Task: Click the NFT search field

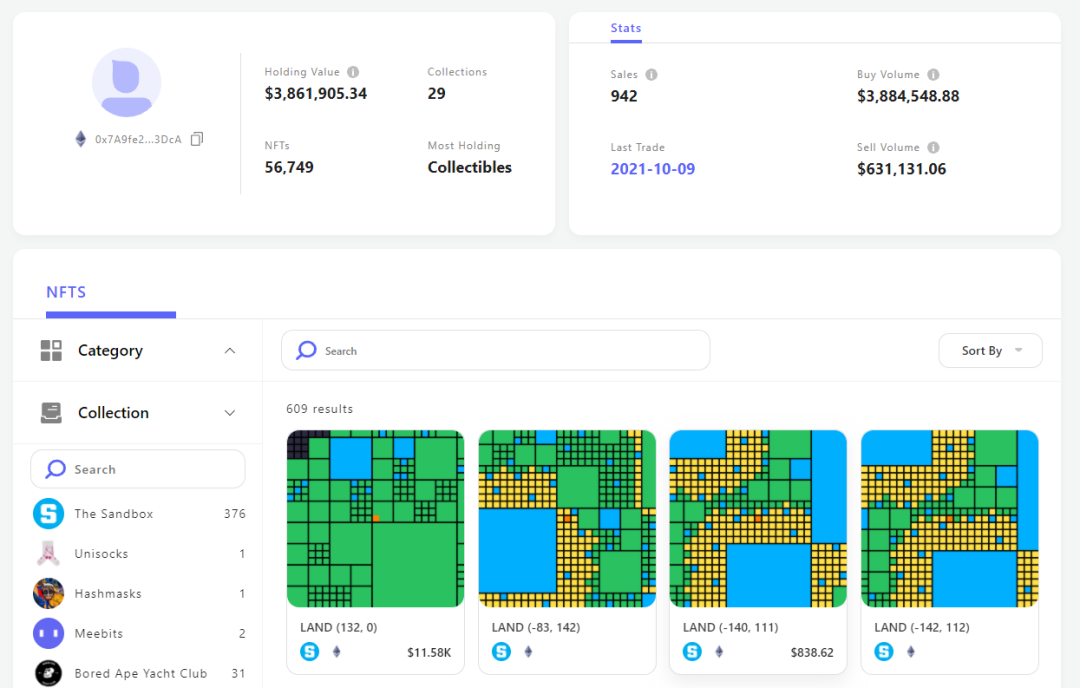Action: [x=496, y=351]
